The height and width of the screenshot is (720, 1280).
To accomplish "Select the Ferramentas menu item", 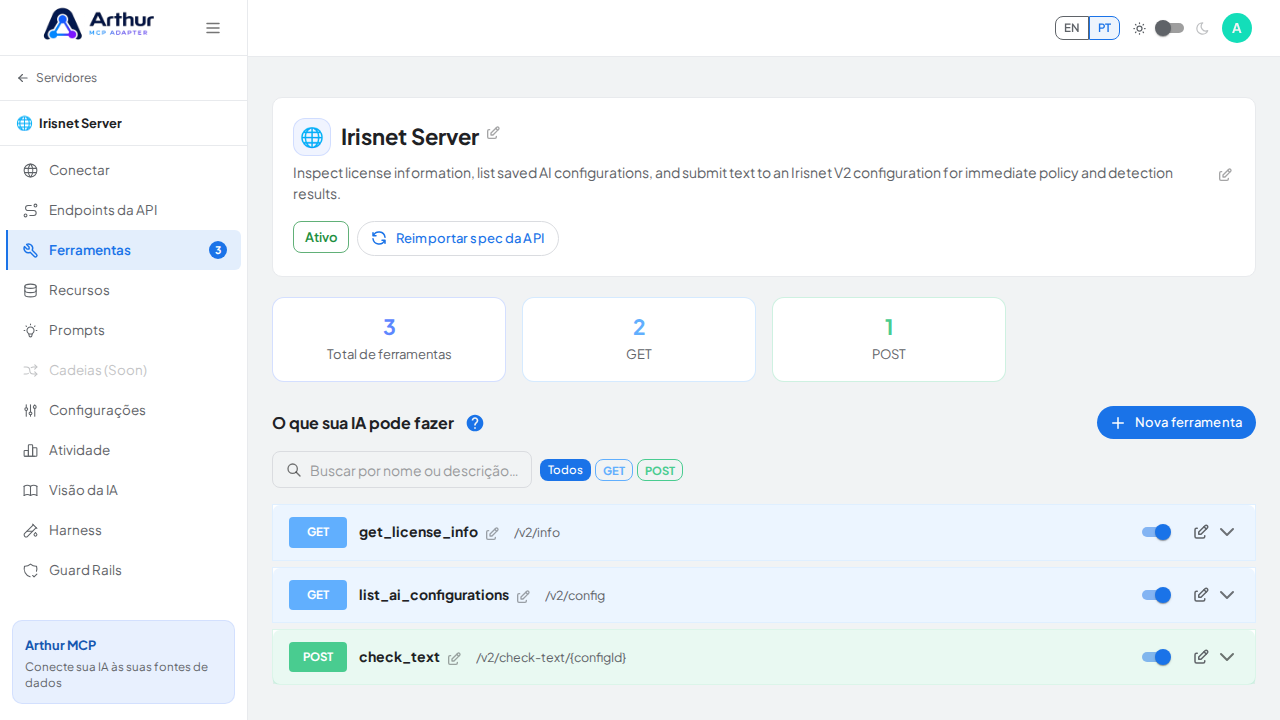I will pyautogui.click(x=123, y=250).
